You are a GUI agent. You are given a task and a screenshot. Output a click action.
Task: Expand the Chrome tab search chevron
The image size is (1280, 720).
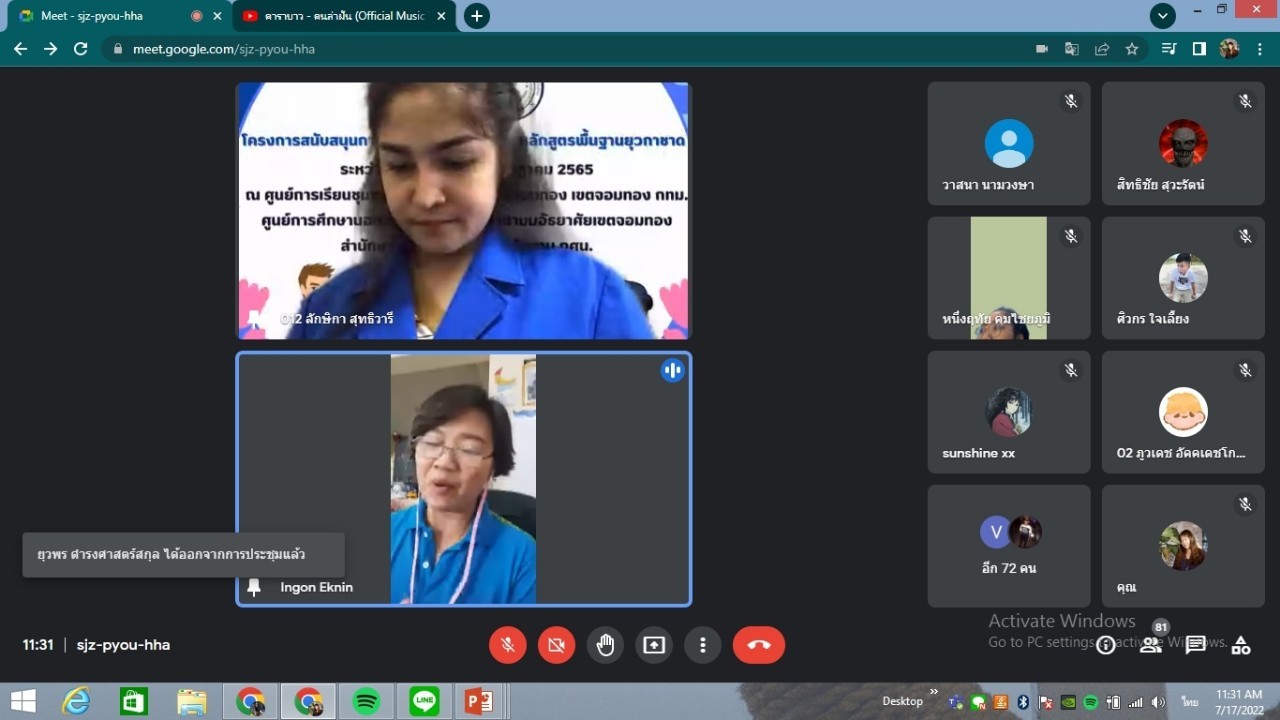[1162, 16]
